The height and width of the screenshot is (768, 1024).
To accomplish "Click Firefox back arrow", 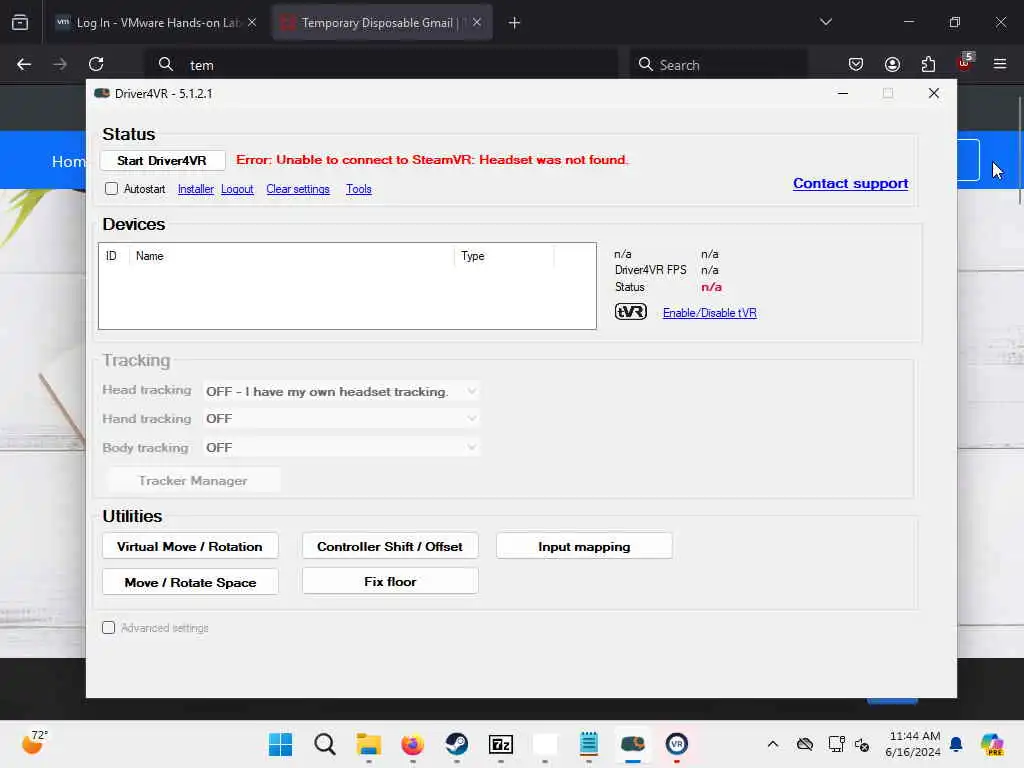I will tap(24, 64).
